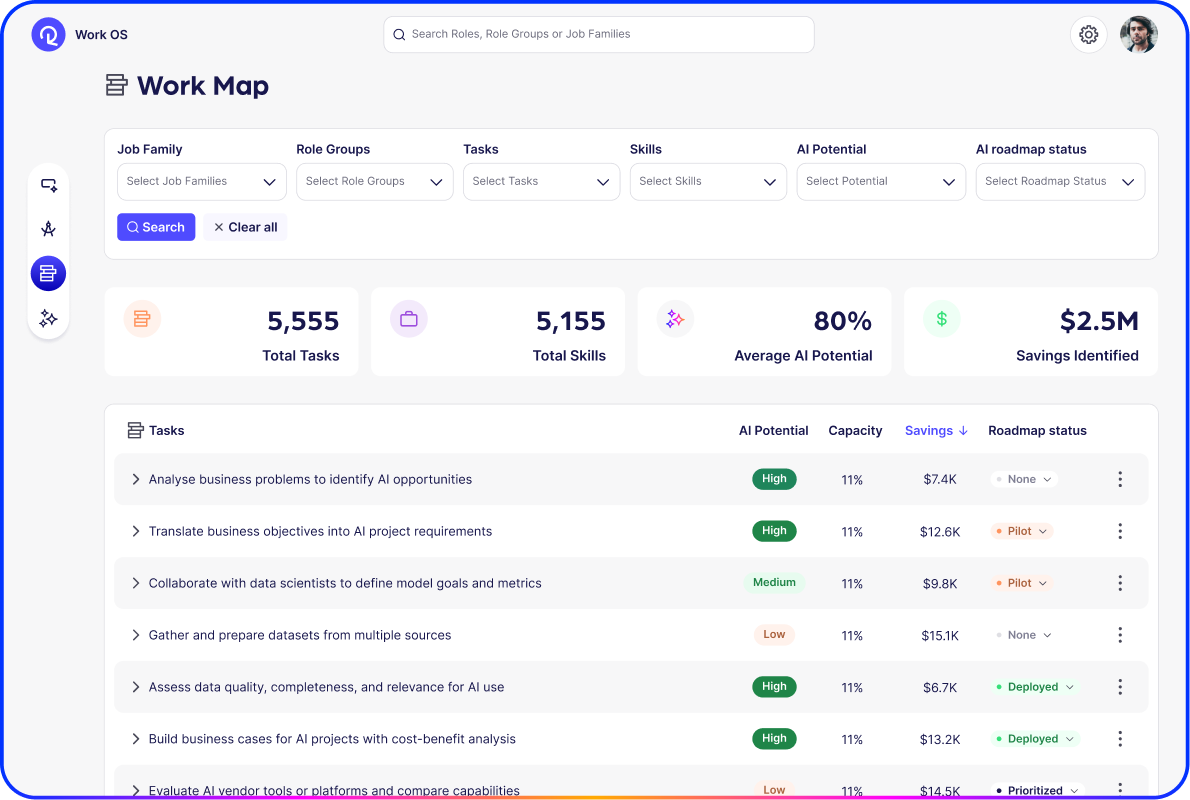The height and width of the screenshot is (800, 1190).
Task: Open the AI sparkles sidebar icon
Action: pyautogui.click(x=48, y=318)
